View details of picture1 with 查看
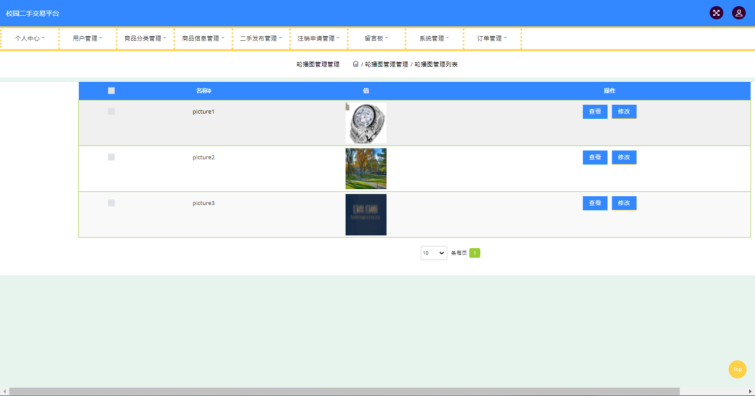Screen dimensions: 755x396 pyautogui.click(x=595, y=111)
